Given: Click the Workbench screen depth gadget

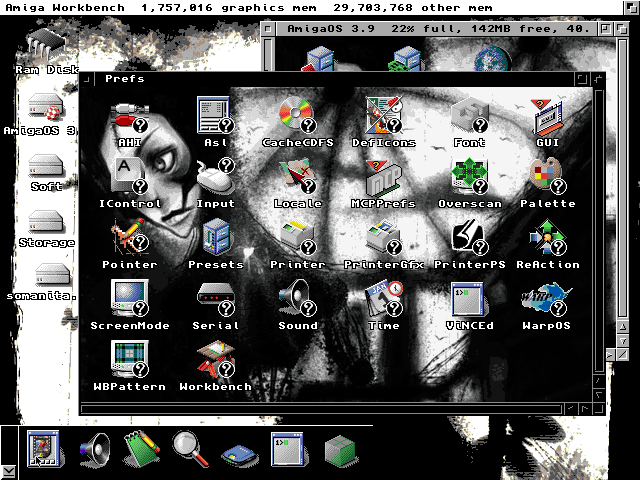Looking at the screenshot, I should click(x=631, y=7).
